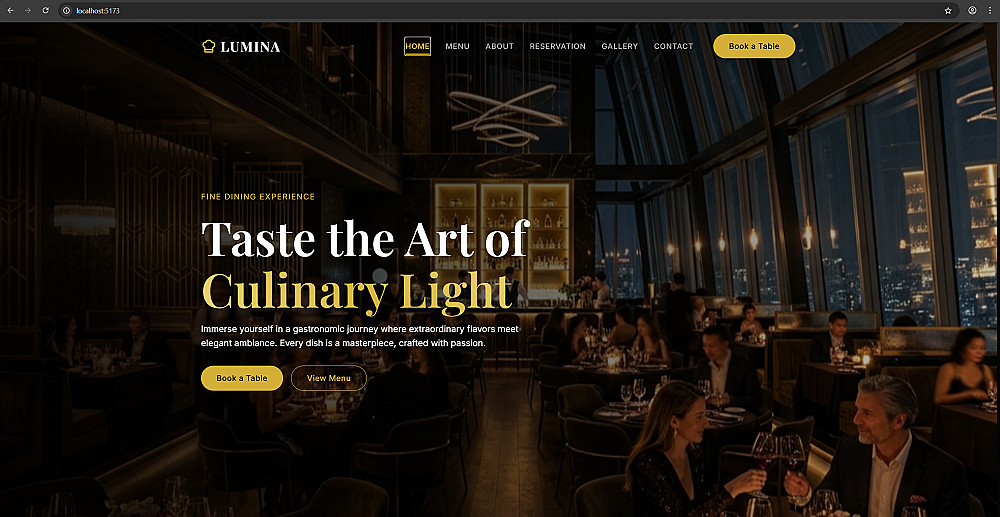Viewport: 1000px width, 517px height.
Task: Go back using the browser back arrow
Action: 10,11
